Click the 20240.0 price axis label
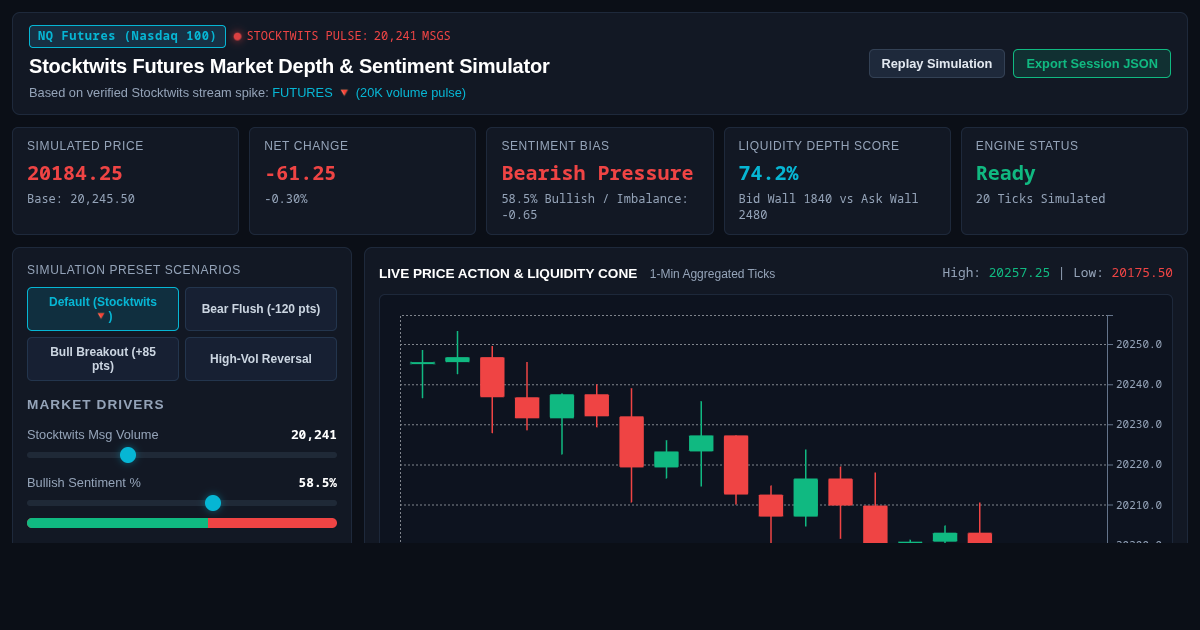1200x630 pixels. [x=1139, y=384]
